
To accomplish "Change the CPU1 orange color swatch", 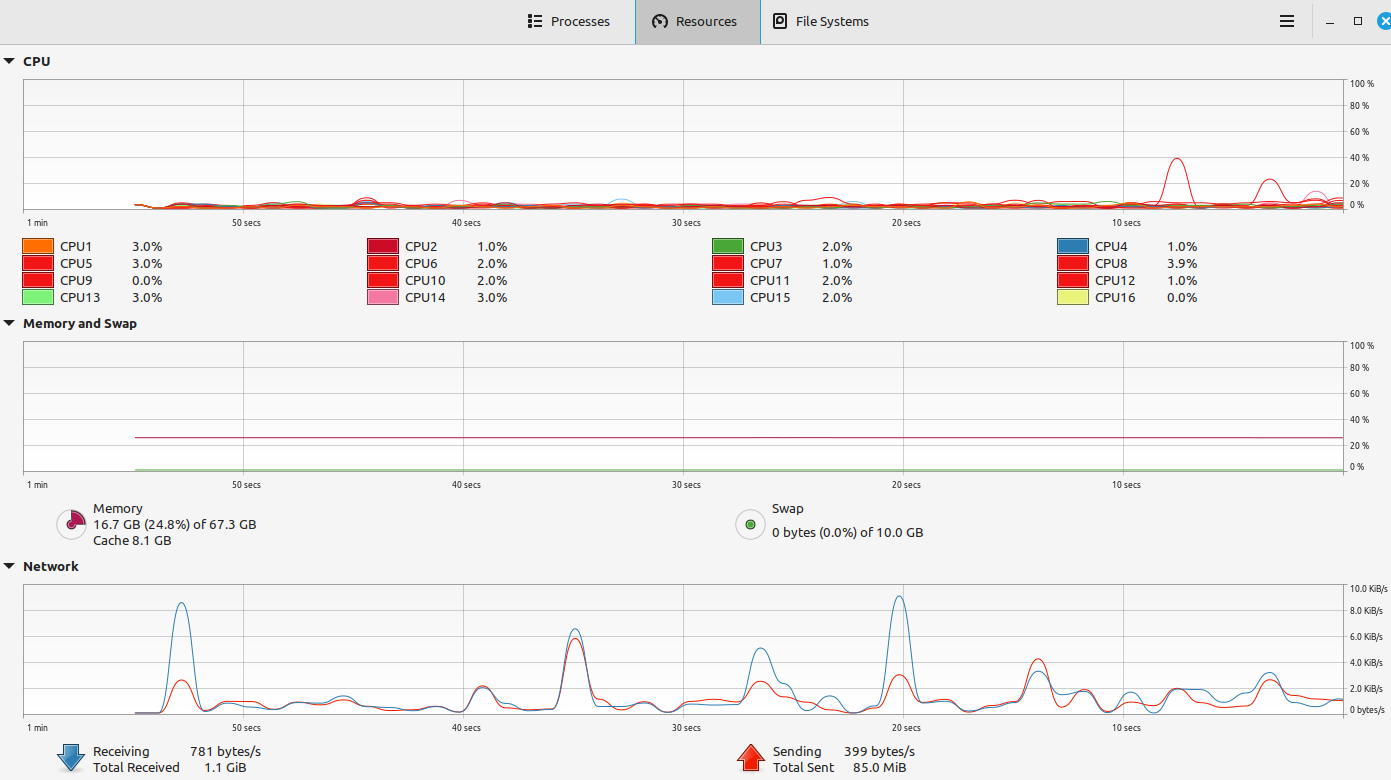I will click(38, 246).
